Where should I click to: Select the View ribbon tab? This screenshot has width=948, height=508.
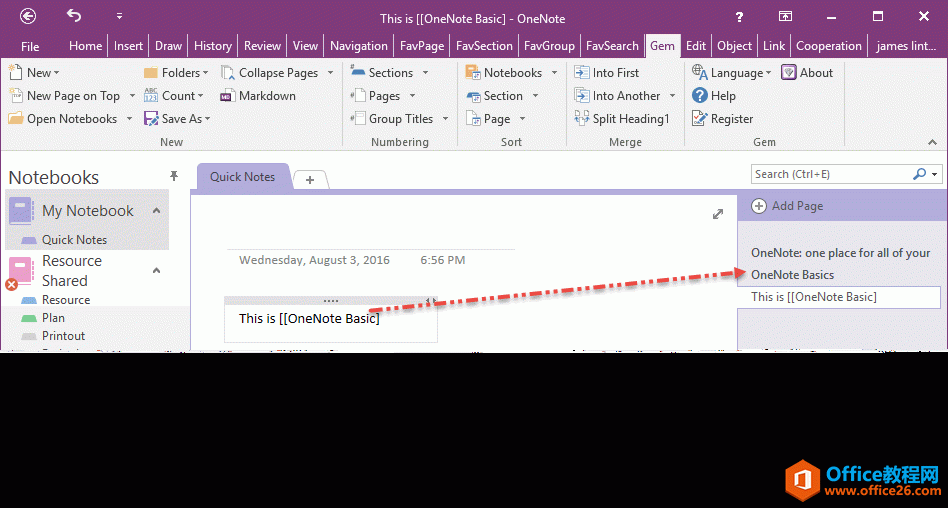(305, 46)
